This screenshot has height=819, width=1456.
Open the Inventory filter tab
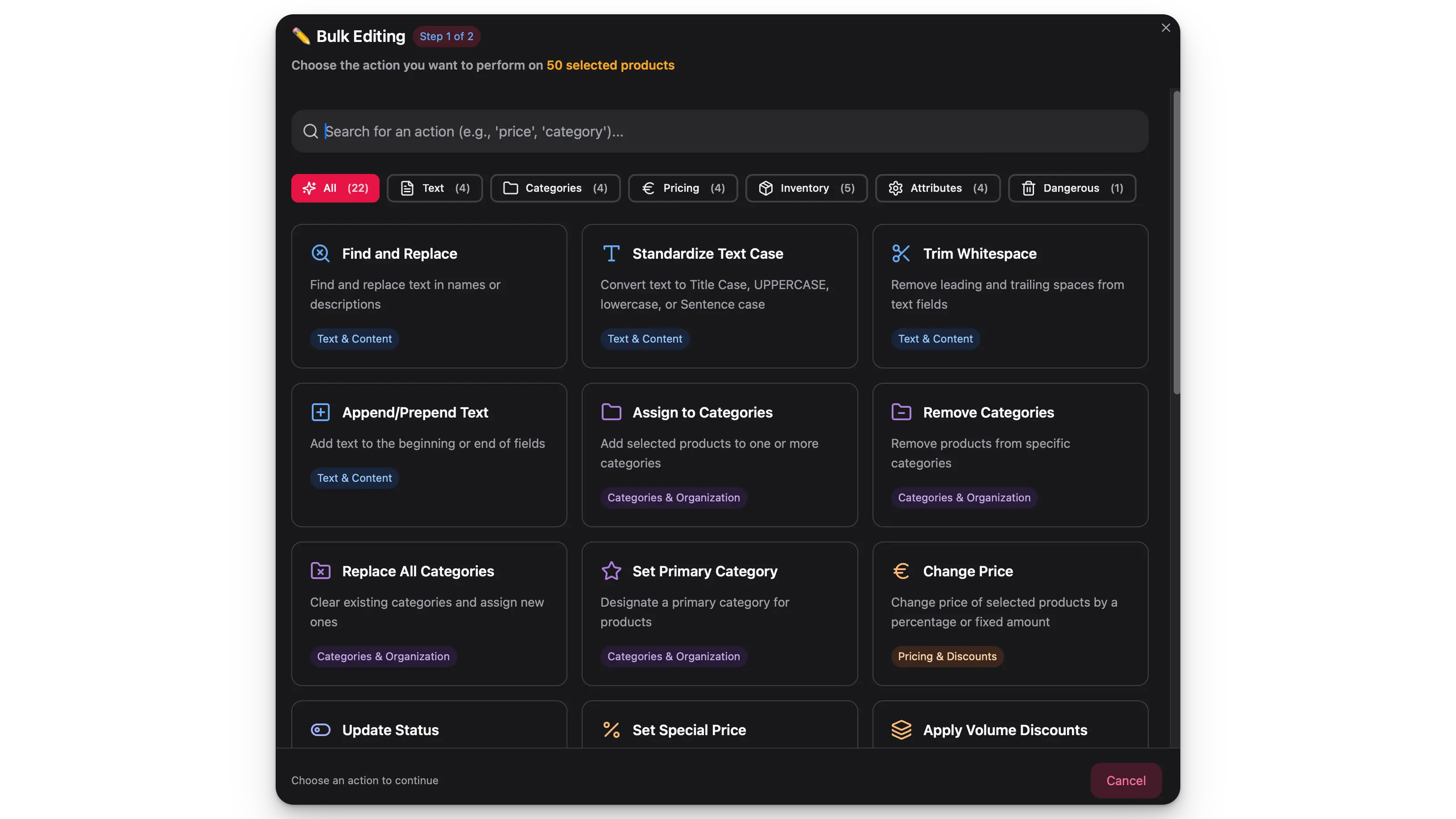806,188
